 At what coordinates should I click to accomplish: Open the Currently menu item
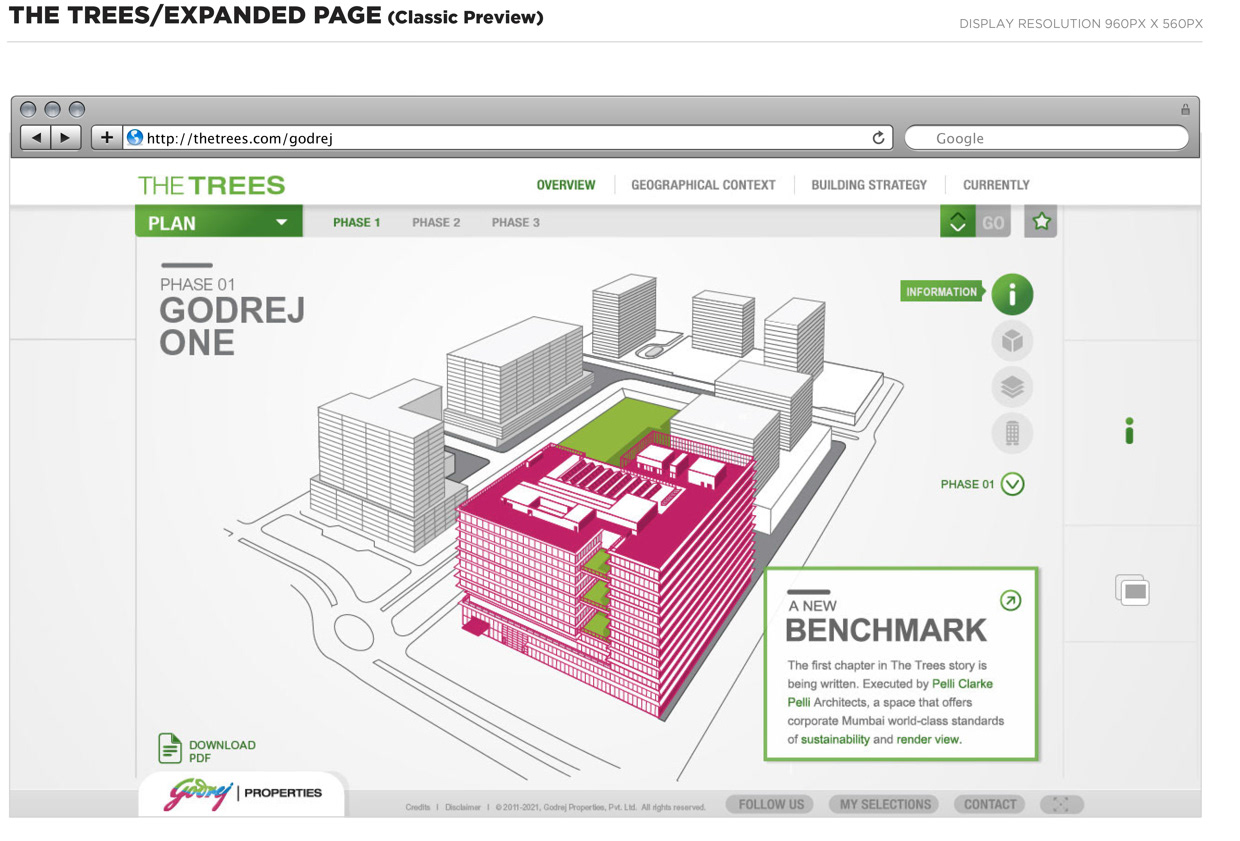click(996, 185)
